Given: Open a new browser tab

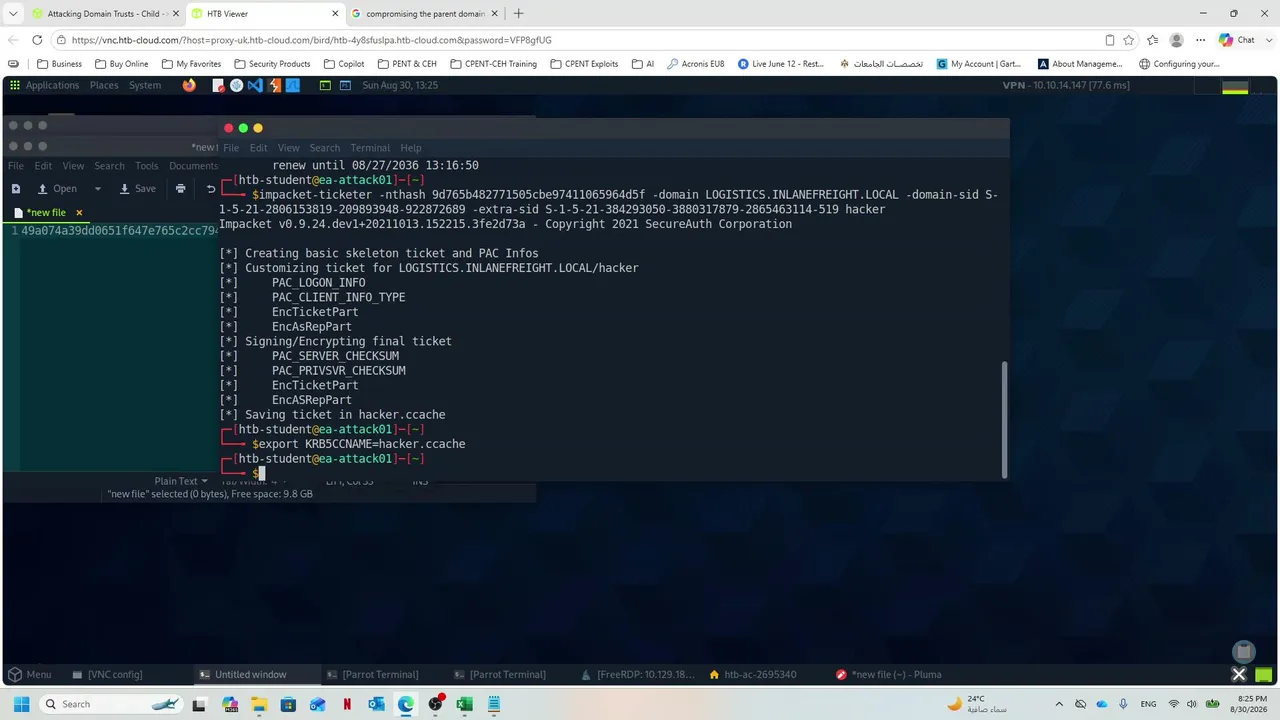Looking at the screenshot, I should [x=518, y=14].
